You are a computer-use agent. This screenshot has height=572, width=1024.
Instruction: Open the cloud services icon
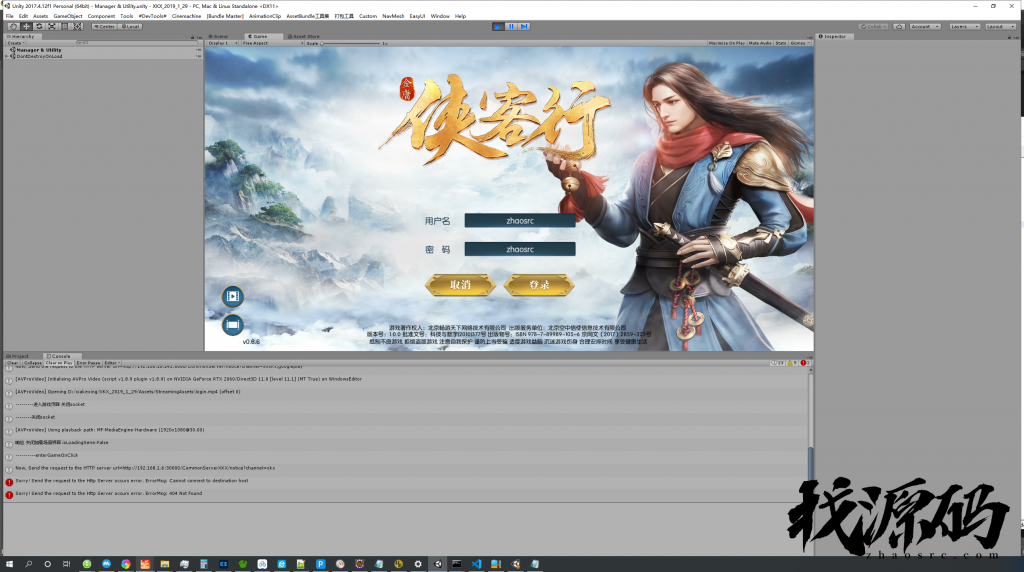click(899, 27)
